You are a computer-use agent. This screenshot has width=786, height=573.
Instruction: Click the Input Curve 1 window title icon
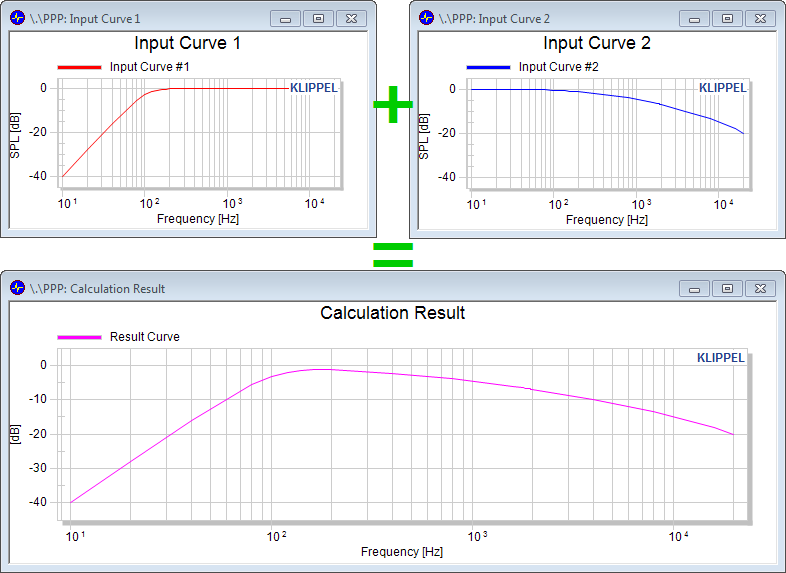point(17,19)
